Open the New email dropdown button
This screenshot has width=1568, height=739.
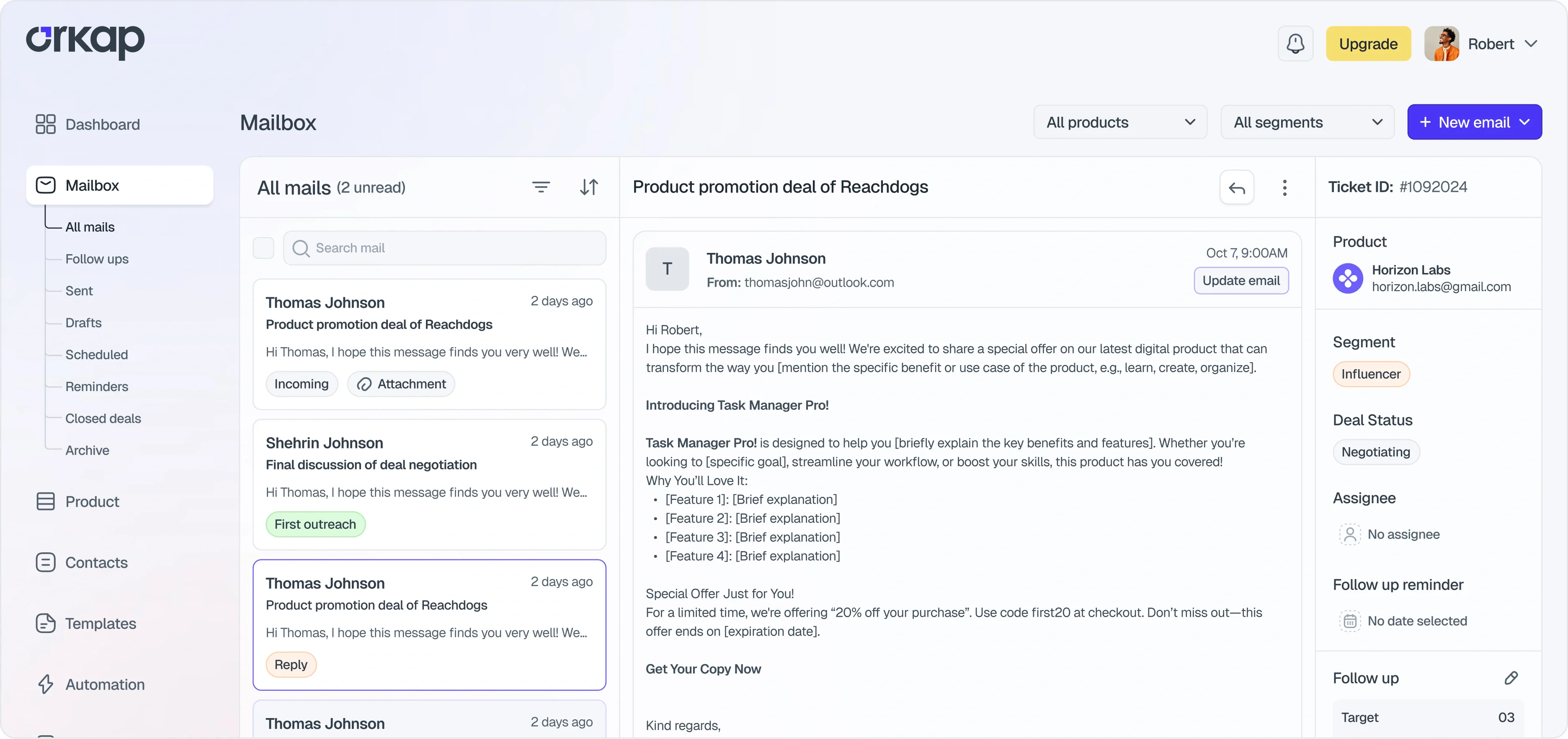[x=1474, y=122]
